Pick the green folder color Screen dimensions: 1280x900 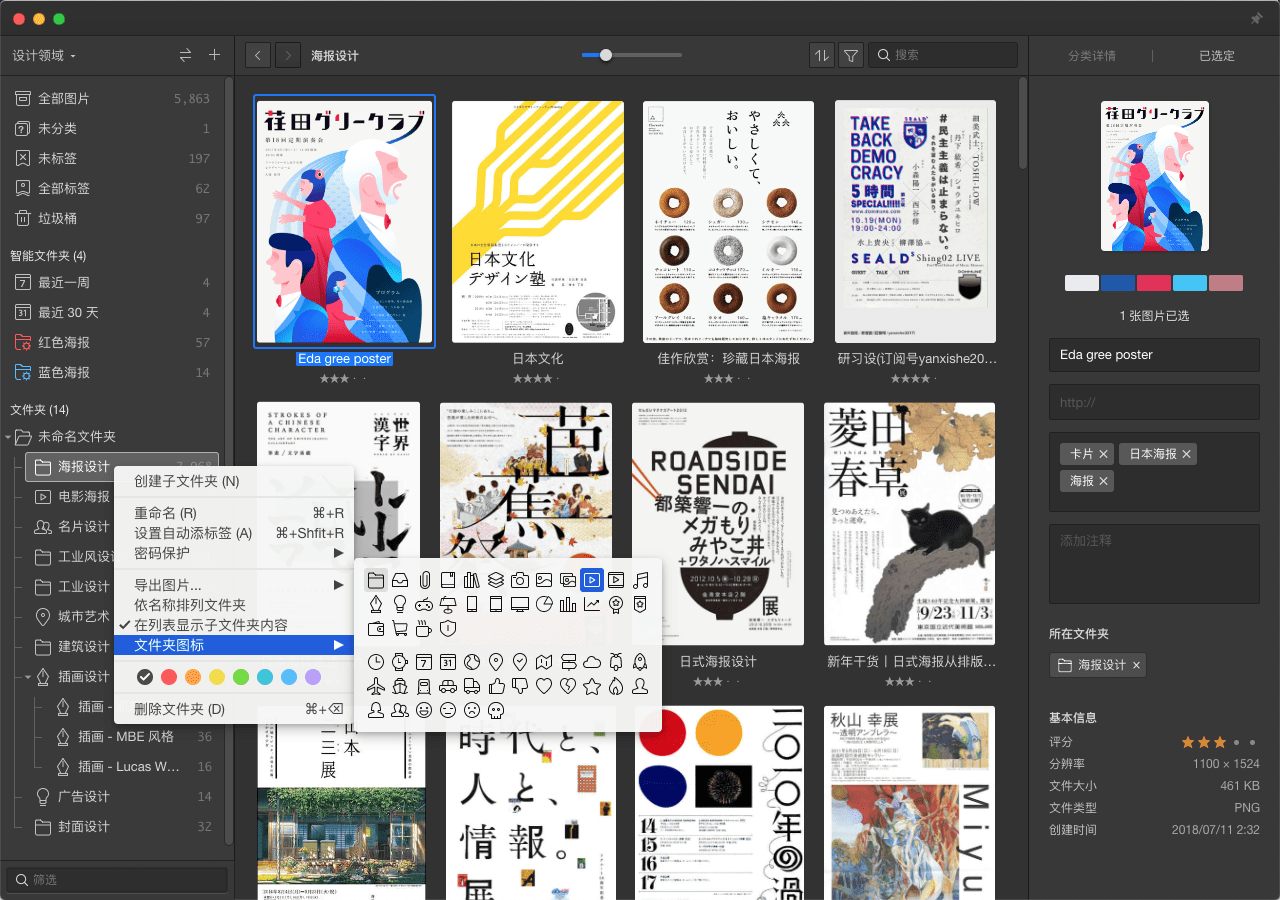click(x=241, y=677)
